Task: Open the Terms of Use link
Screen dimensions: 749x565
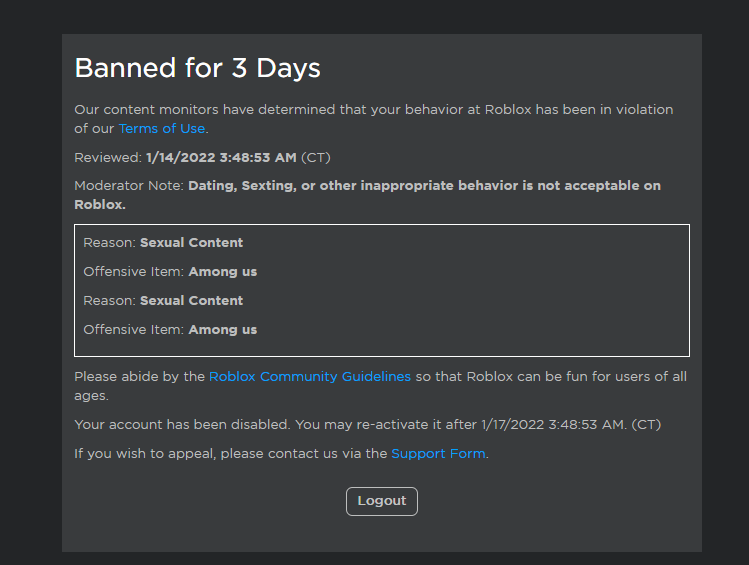Action: coord(162,129)
